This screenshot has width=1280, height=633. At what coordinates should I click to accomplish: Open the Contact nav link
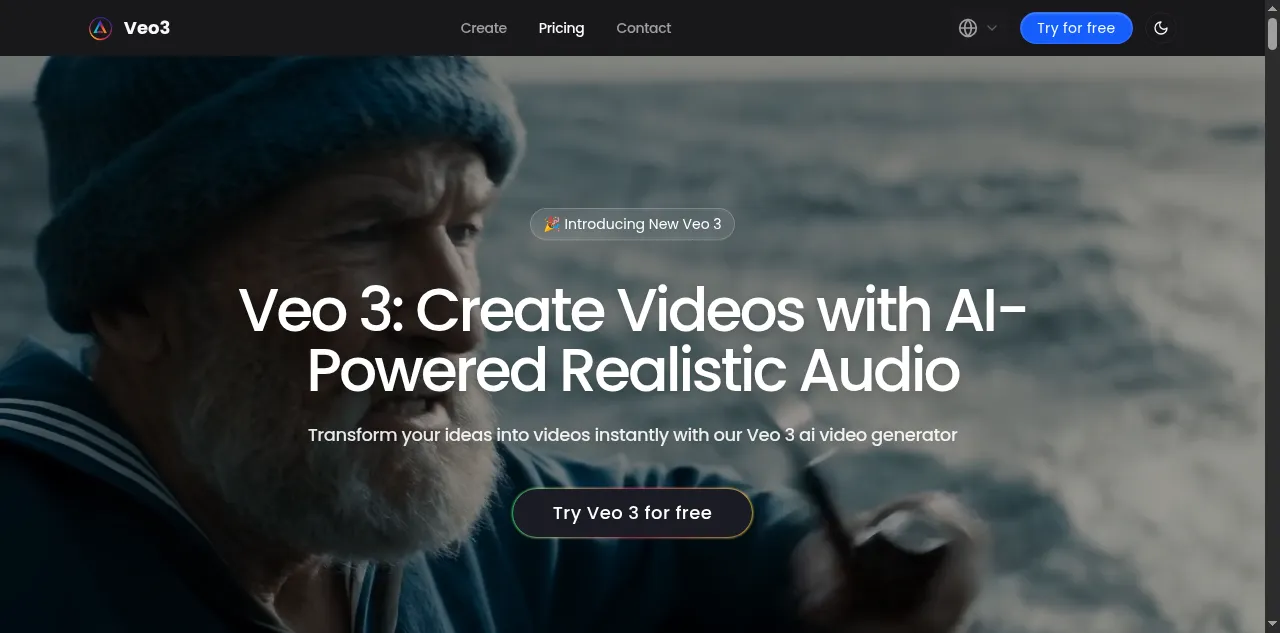point(644,28)
